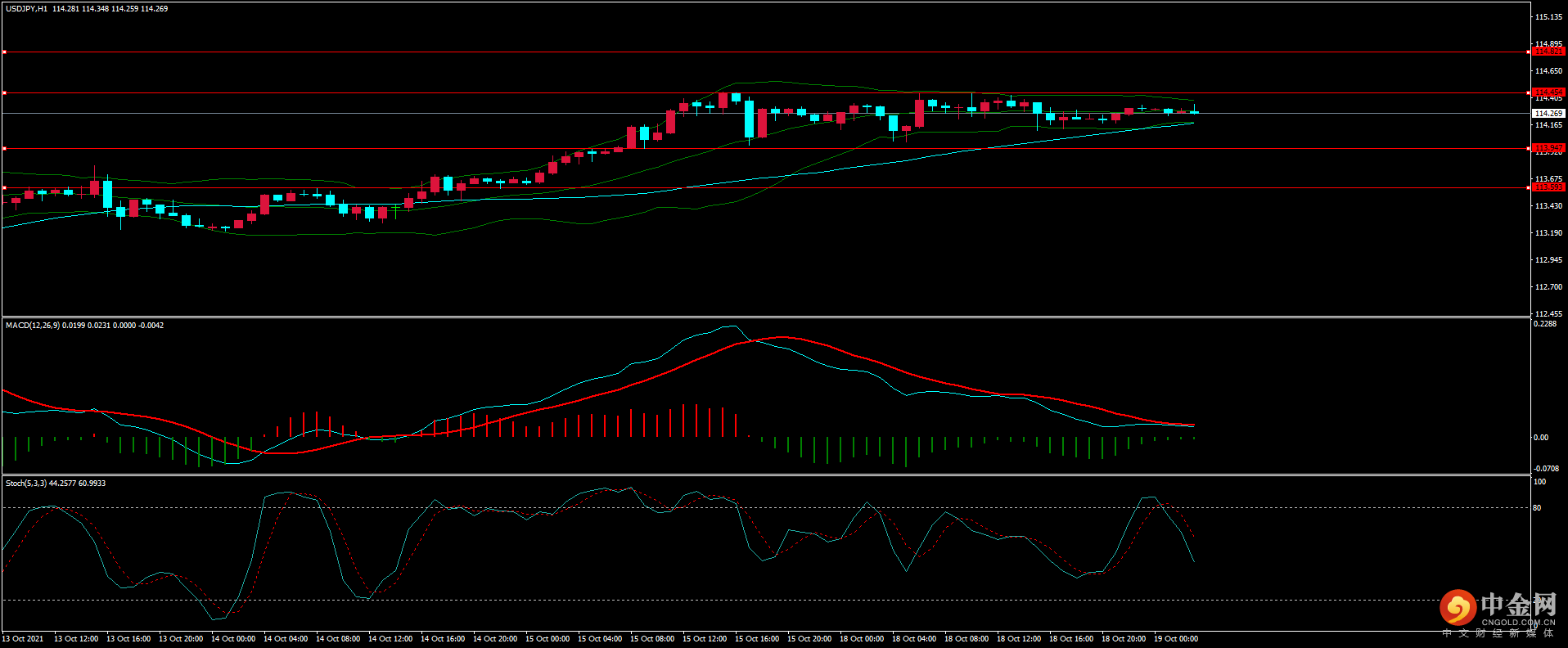
Task: Click the 115.135 price scale label
Action: click(x=1548, y=17)
